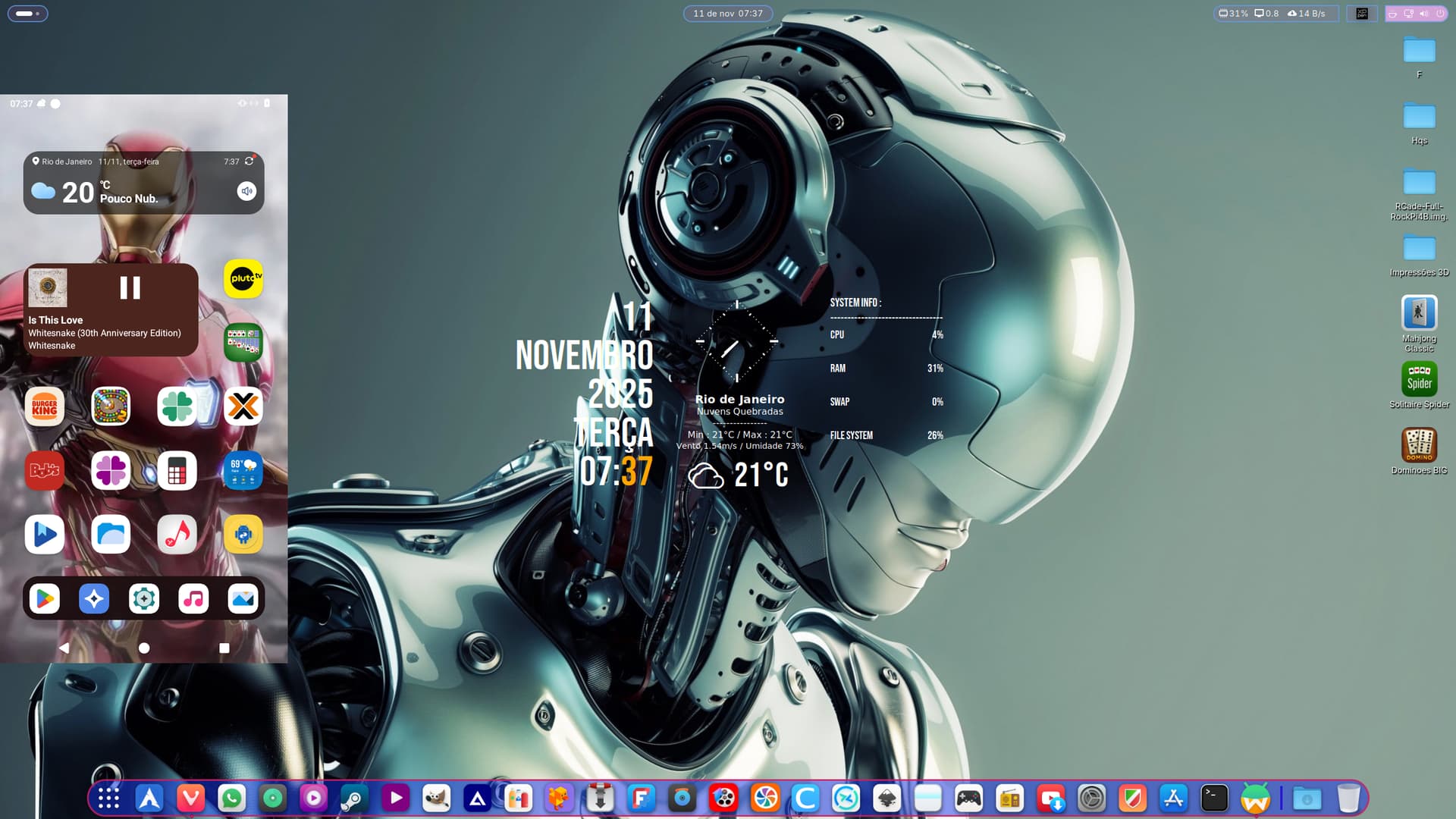Screen dimensions: 1456x819
Task: Open the show applications grid
Action: point(108,798)
